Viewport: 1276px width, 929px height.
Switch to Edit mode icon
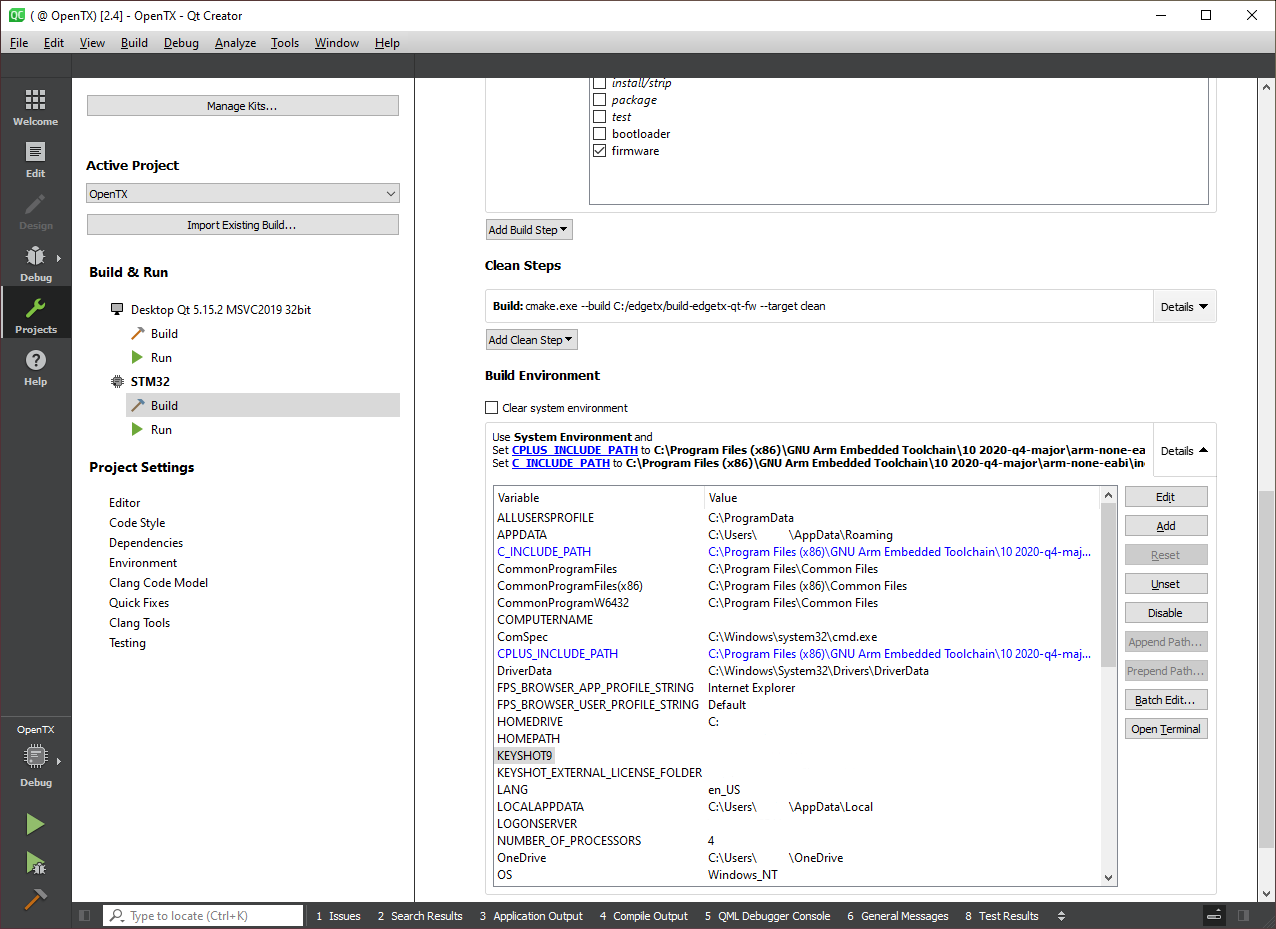[35, 159]
